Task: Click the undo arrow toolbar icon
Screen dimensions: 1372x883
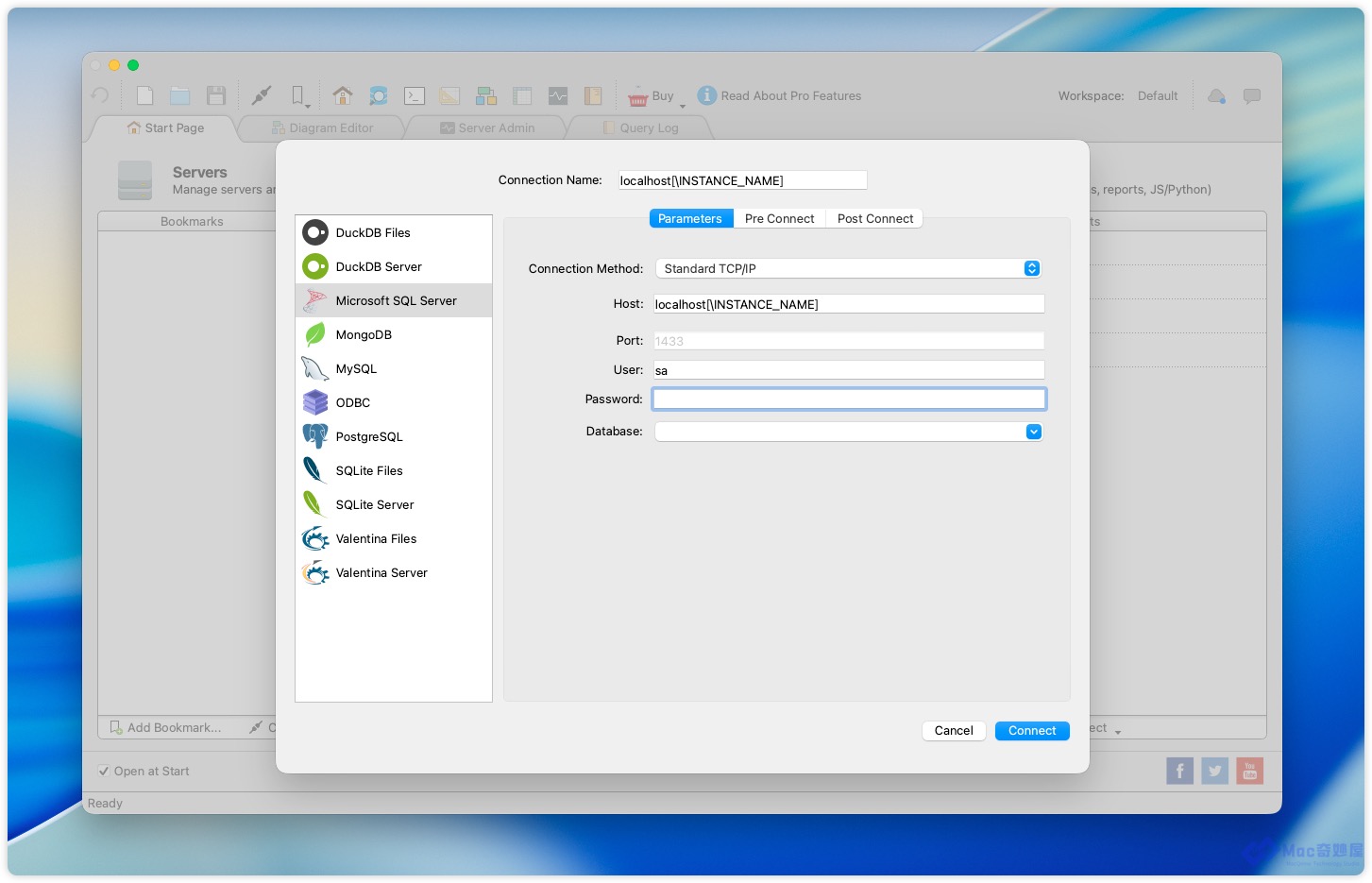Action: coord(100,95)
